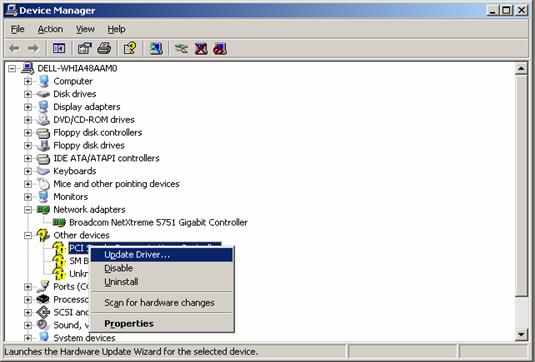Screen dimensions: 535x362
Task: Toggle the console tree pane toolbar icon
Action: tap(59, 48)
